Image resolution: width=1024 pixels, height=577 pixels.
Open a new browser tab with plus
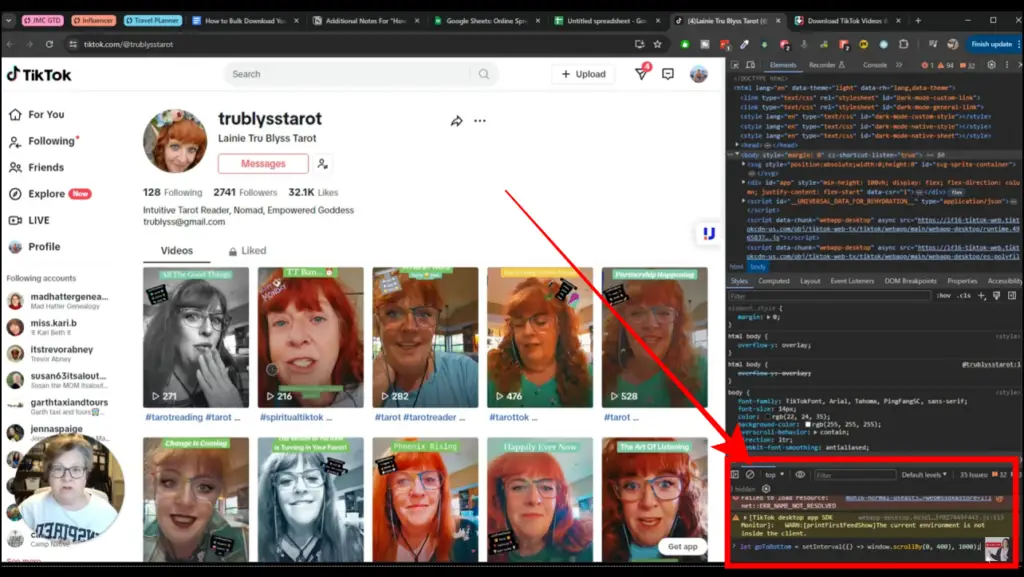(918, 20)
